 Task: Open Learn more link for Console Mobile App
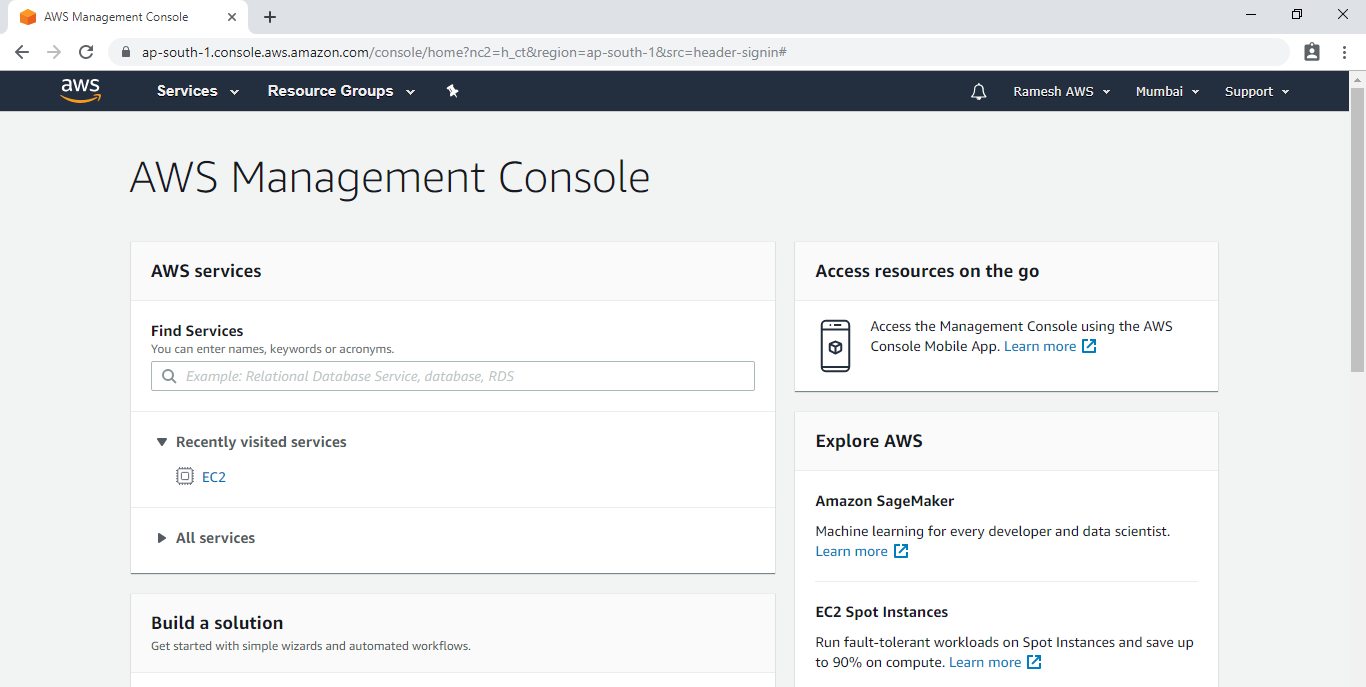click(x=1040, y=346)
